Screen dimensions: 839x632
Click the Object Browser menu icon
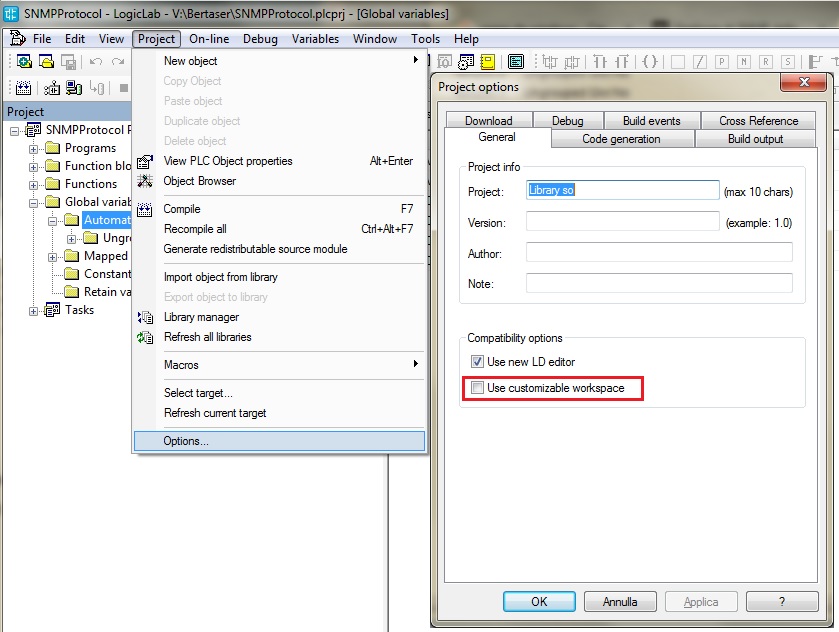tap(145, 181)
